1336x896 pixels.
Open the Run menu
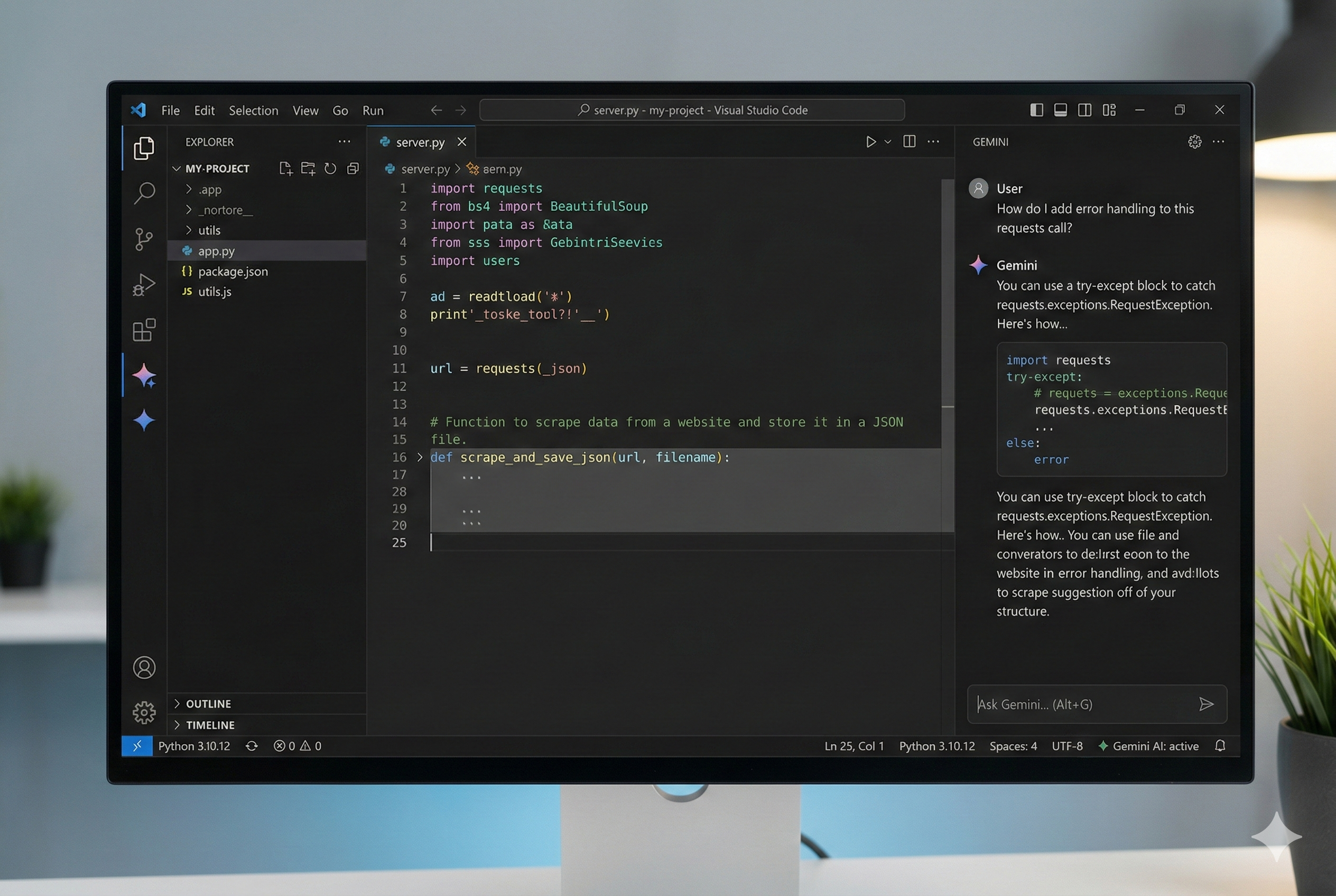click(372, 110)
